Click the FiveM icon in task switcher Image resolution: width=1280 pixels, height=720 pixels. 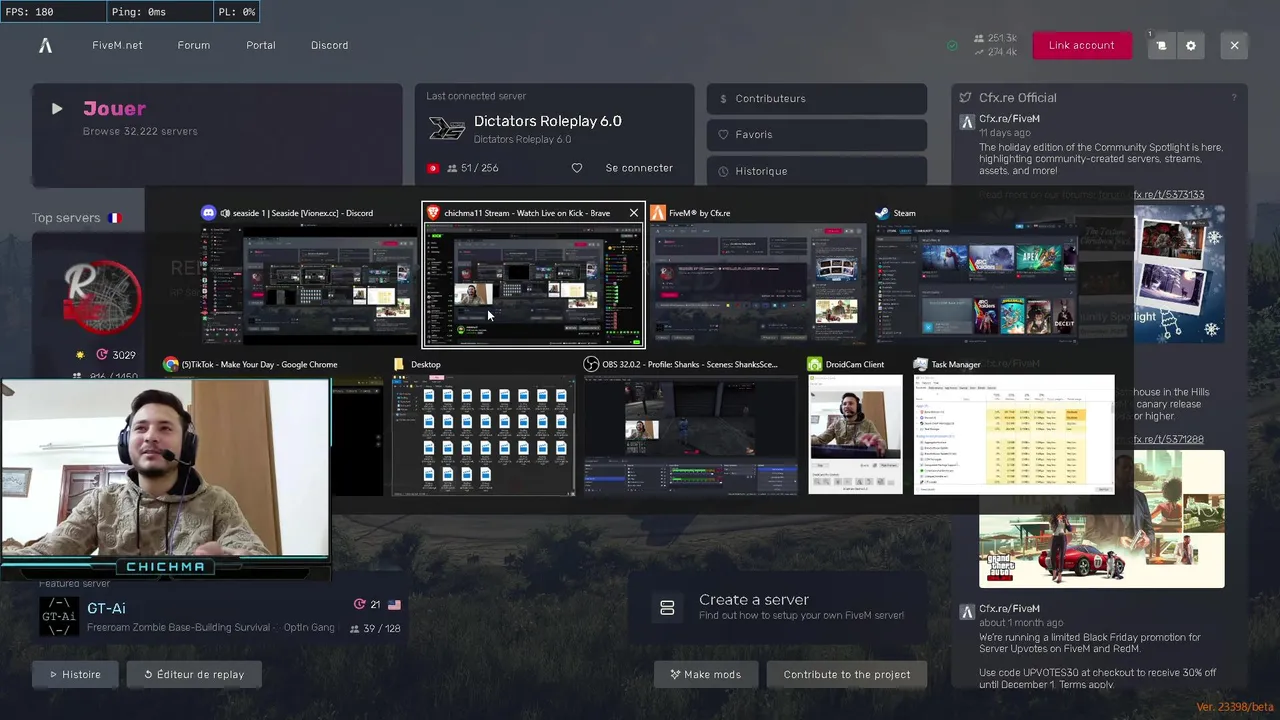coord(657,213)
